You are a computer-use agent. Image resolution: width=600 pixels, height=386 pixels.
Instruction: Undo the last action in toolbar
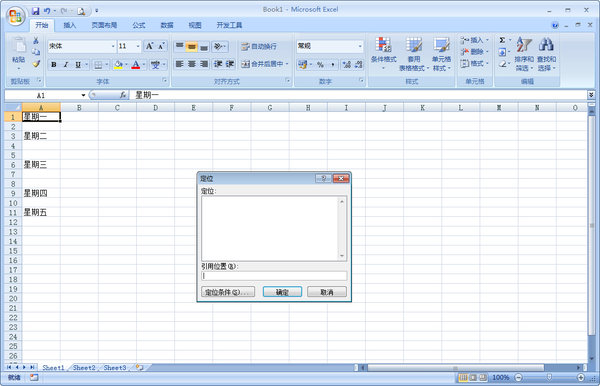(47, 11)
